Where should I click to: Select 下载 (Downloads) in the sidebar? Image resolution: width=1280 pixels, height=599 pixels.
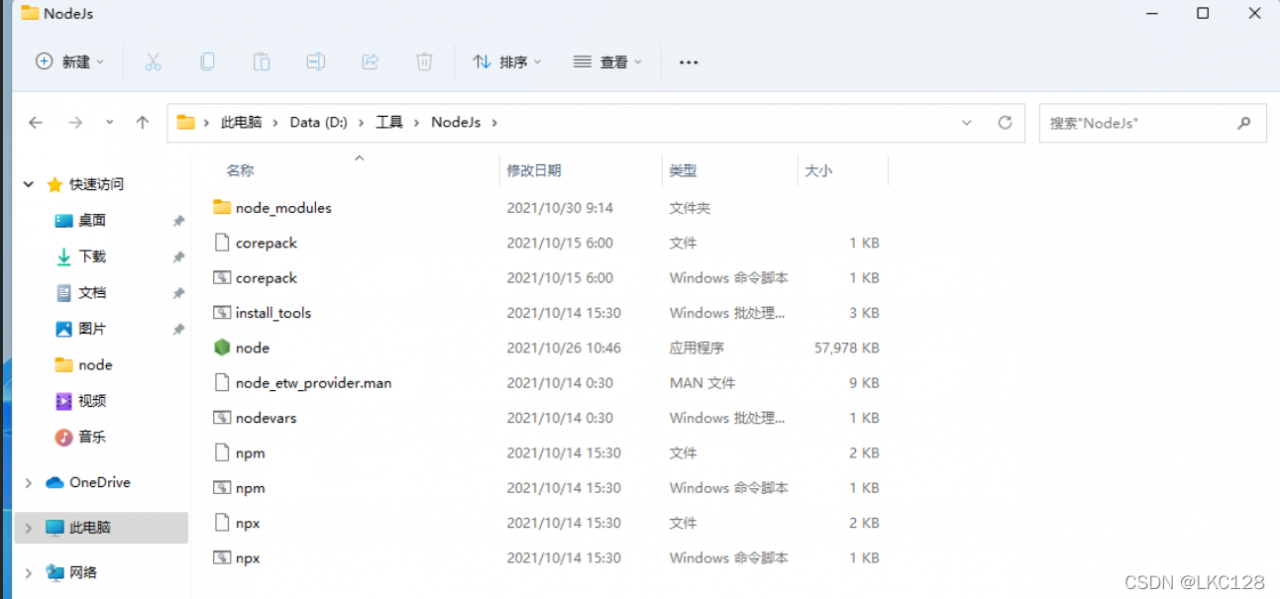click(x=92, y=257)
